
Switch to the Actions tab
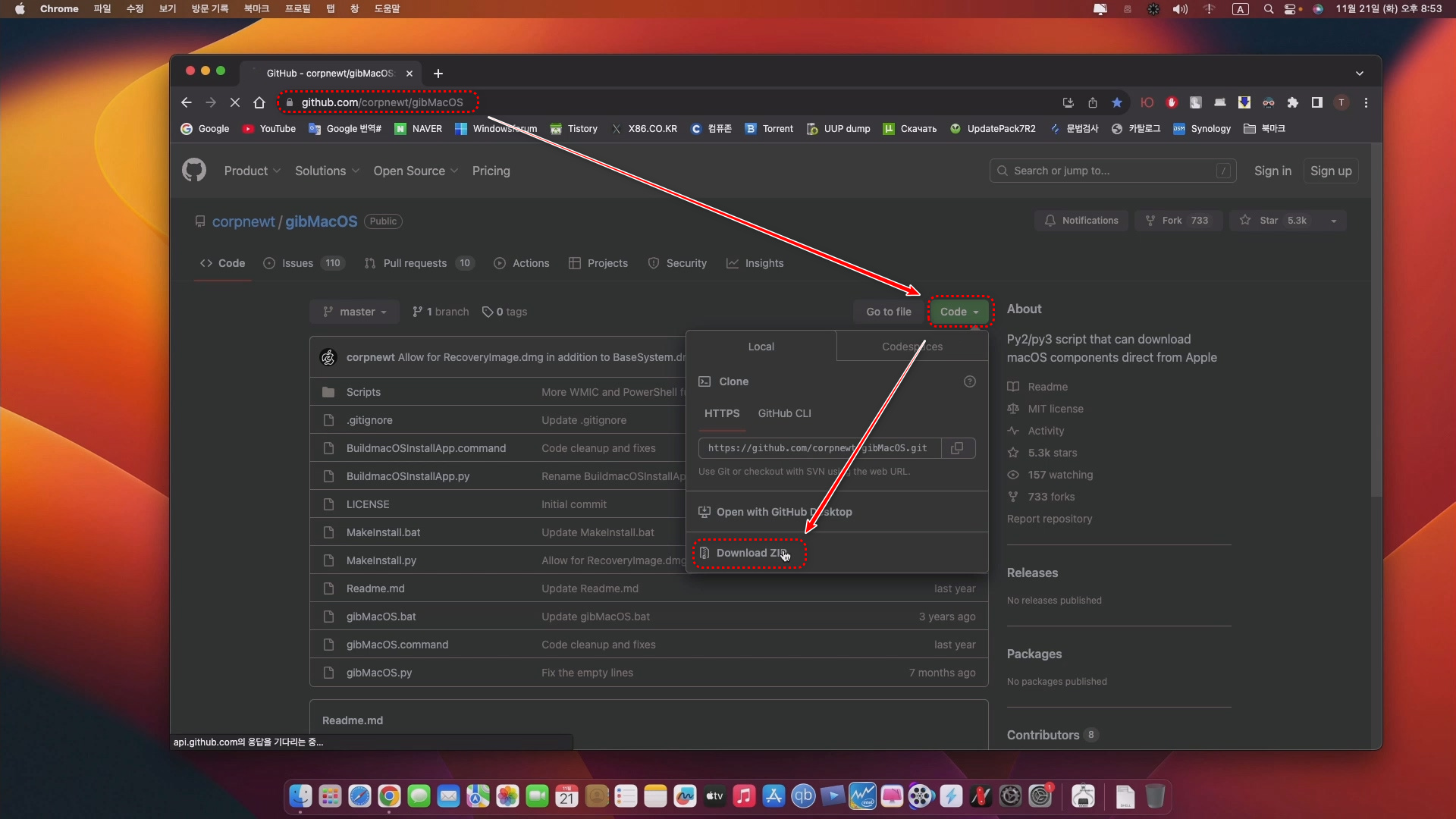click(x=522, y=263)
